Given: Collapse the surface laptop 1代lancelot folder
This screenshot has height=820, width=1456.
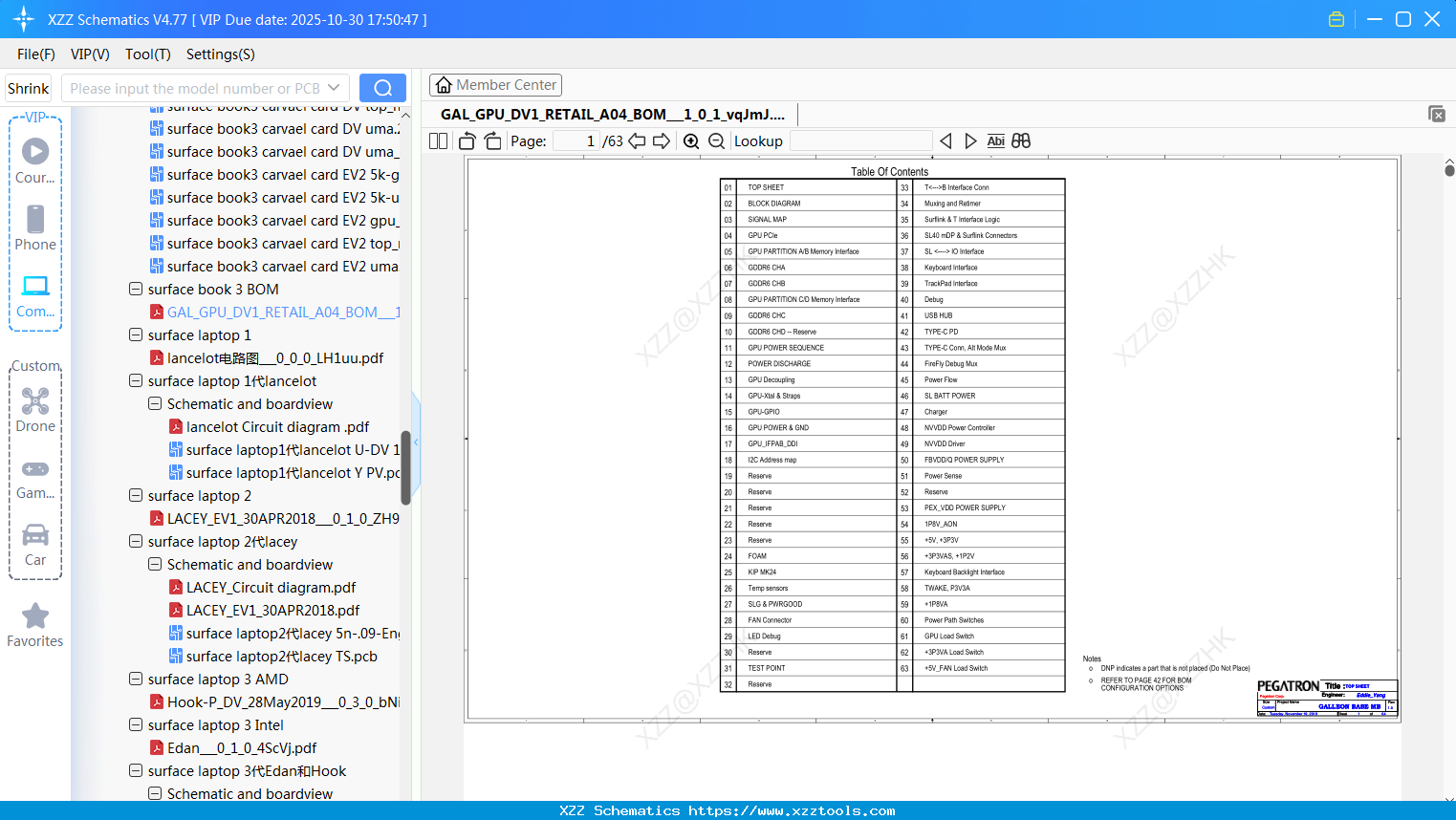Looking at the screenshot, I should (x=136, y=381).
